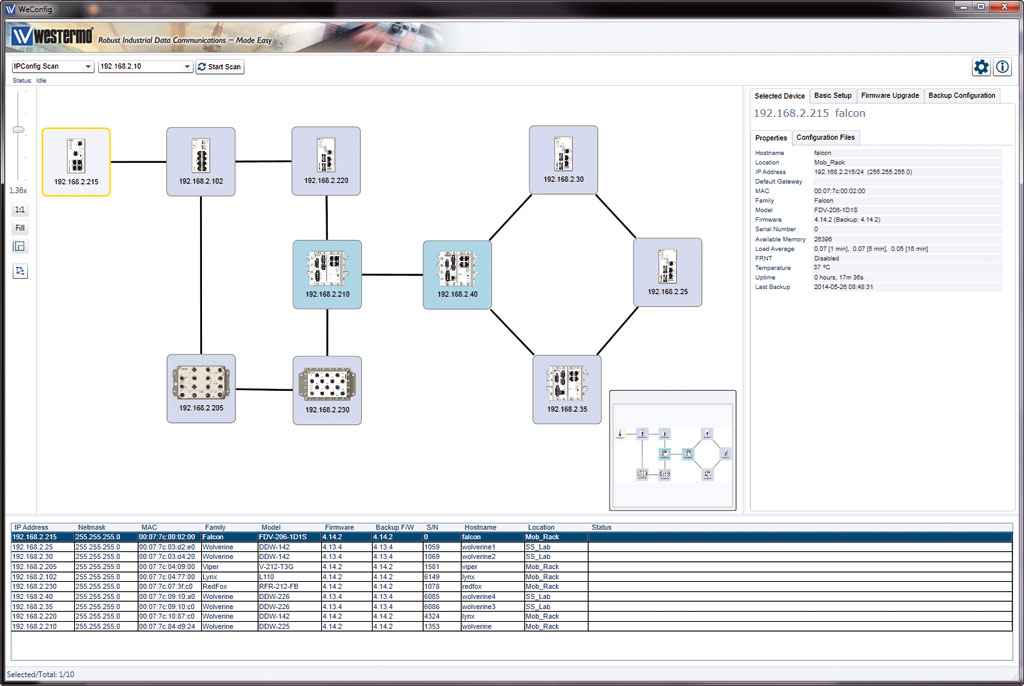Select device node 192.168.2.40
This screenshot has width=1024, height=686.
[457, 274]
